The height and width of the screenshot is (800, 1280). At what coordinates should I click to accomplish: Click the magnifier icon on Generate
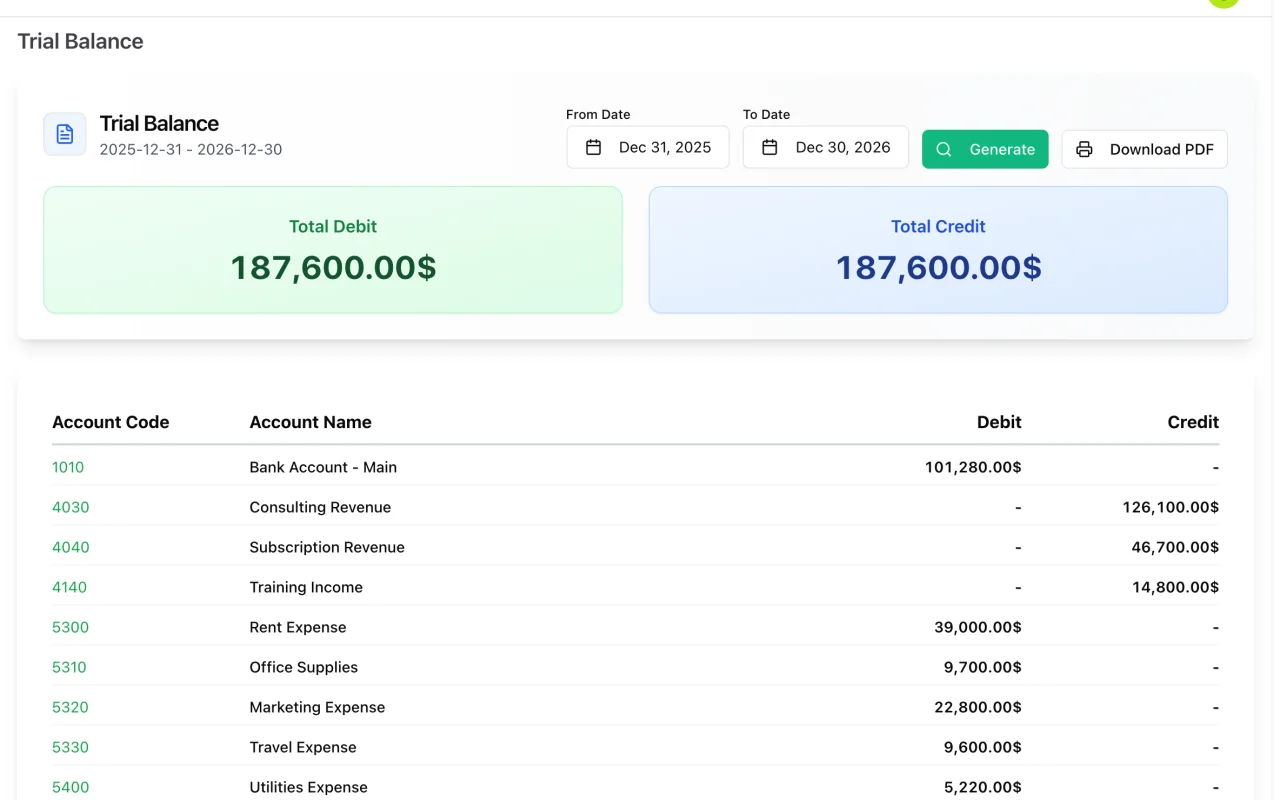[944, 149]
